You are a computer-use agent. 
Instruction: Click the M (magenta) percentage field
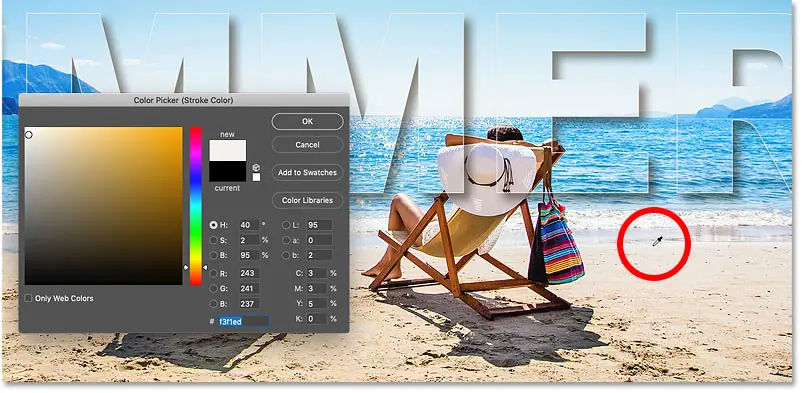(x=317, y=289)
